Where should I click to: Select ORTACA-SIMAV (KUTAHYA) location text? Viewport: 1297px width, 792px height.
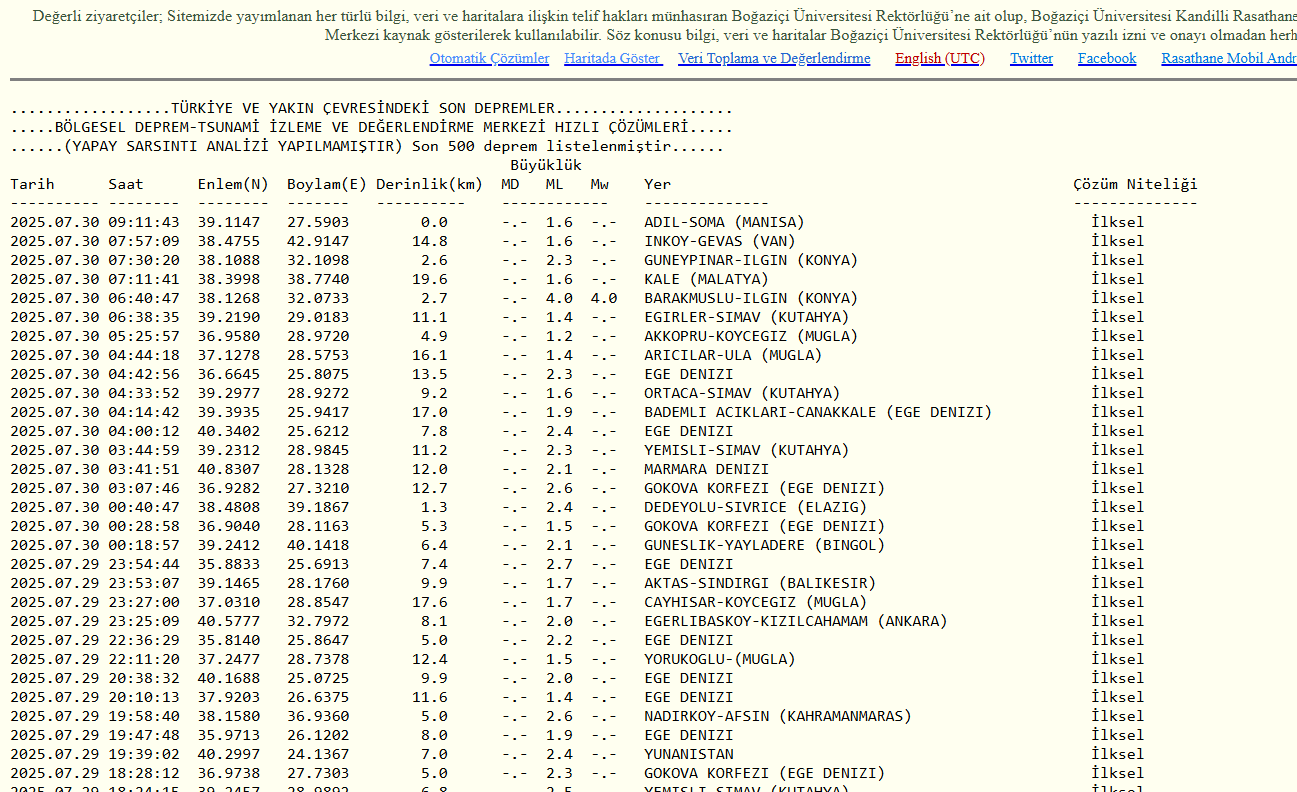point(742,393)
